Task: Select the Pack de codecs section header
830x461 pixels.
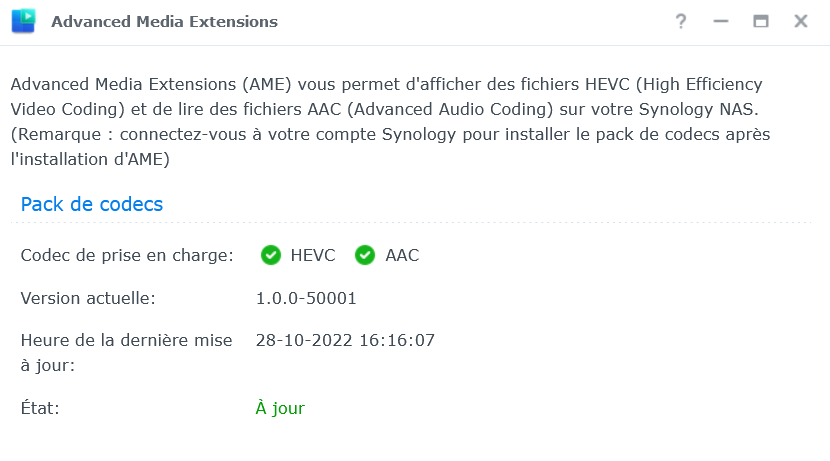Action: tap(92, 204)
